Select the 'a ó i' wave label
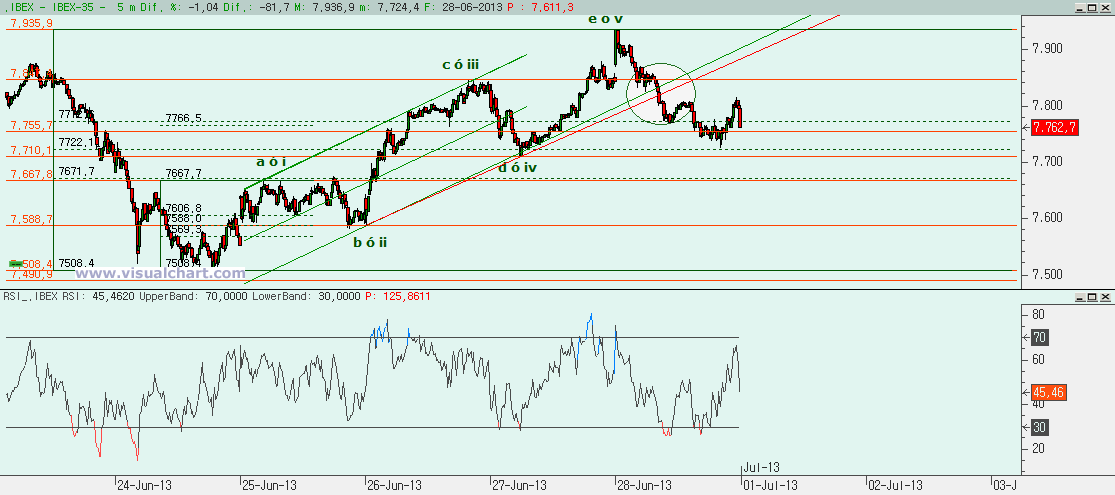Image resolution: width=1115 pixels, height=495 pixels. (271, 162)
